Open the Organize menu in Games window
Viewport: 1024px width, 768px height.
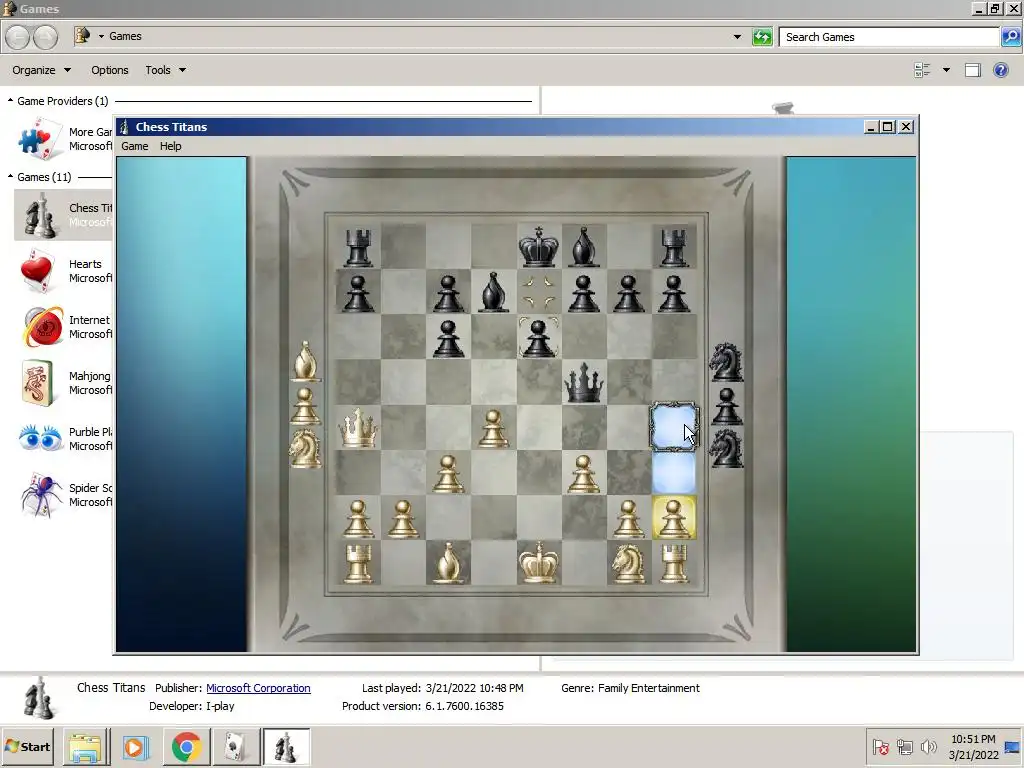[x=41, y=70]
